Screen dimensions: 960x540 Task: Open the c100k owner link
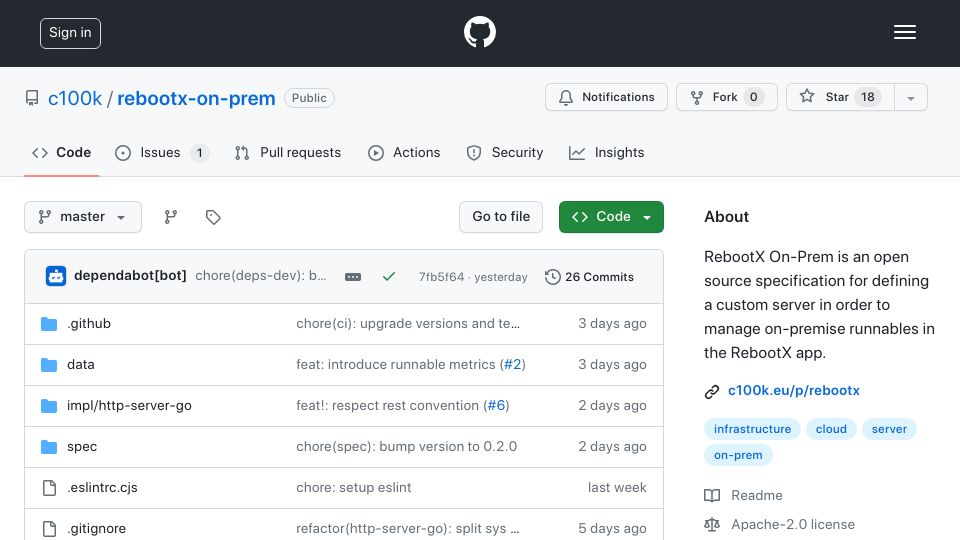pyautogui.click(x=75, y=98)
